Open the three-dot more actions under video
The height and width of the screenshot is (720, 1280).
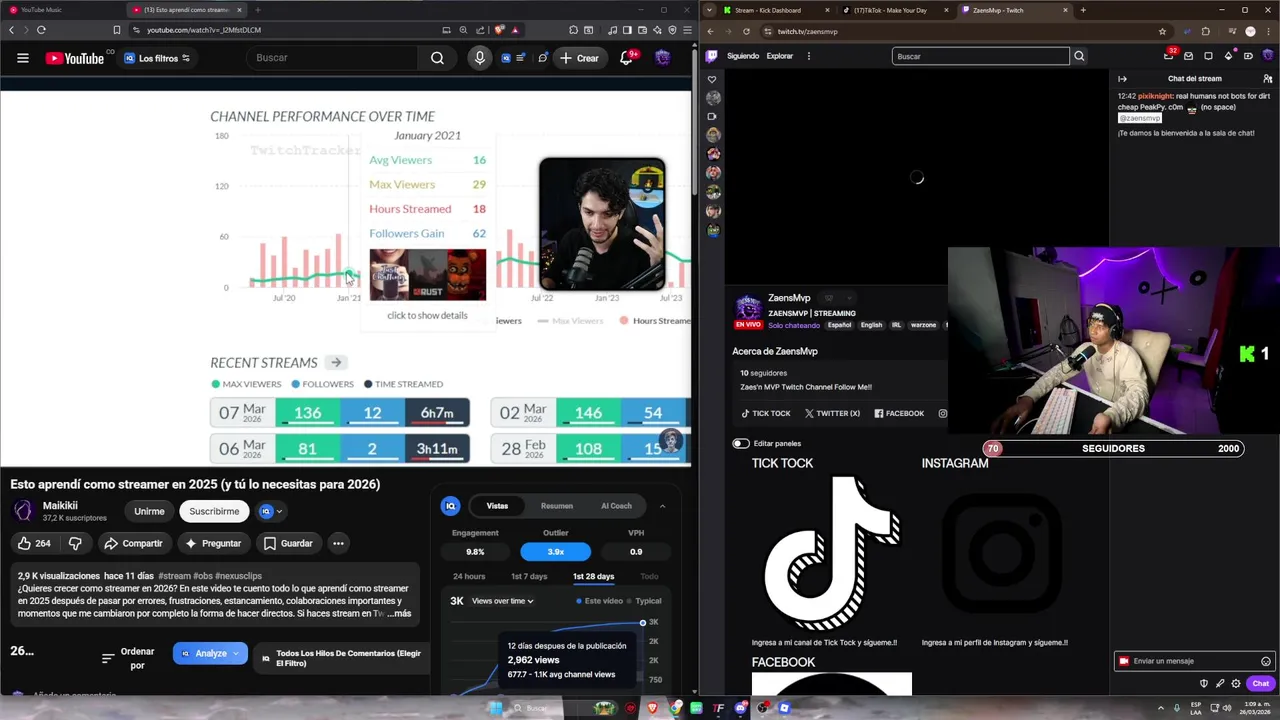[338, 543]
